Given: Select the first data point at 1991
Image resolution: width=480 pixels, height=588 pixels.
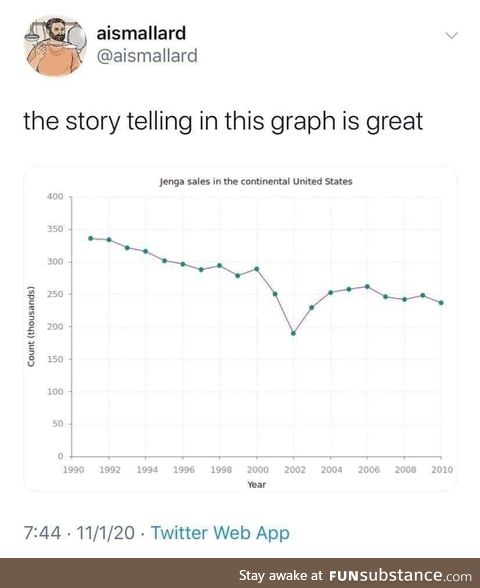Looking at the screenshot, I should [90, 238].
